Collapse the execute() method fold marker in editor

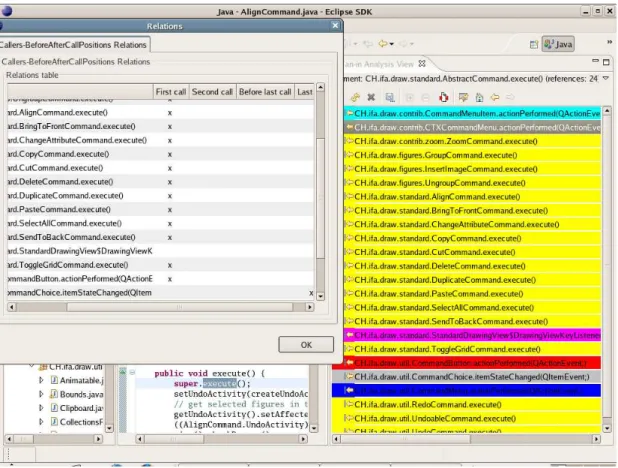click(132, 372)
